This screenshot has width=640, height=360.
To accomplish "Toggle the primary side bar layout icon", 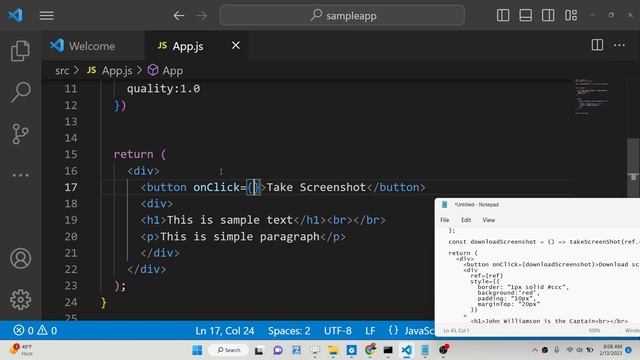I will pyautogui.click(x=503, y=16).
